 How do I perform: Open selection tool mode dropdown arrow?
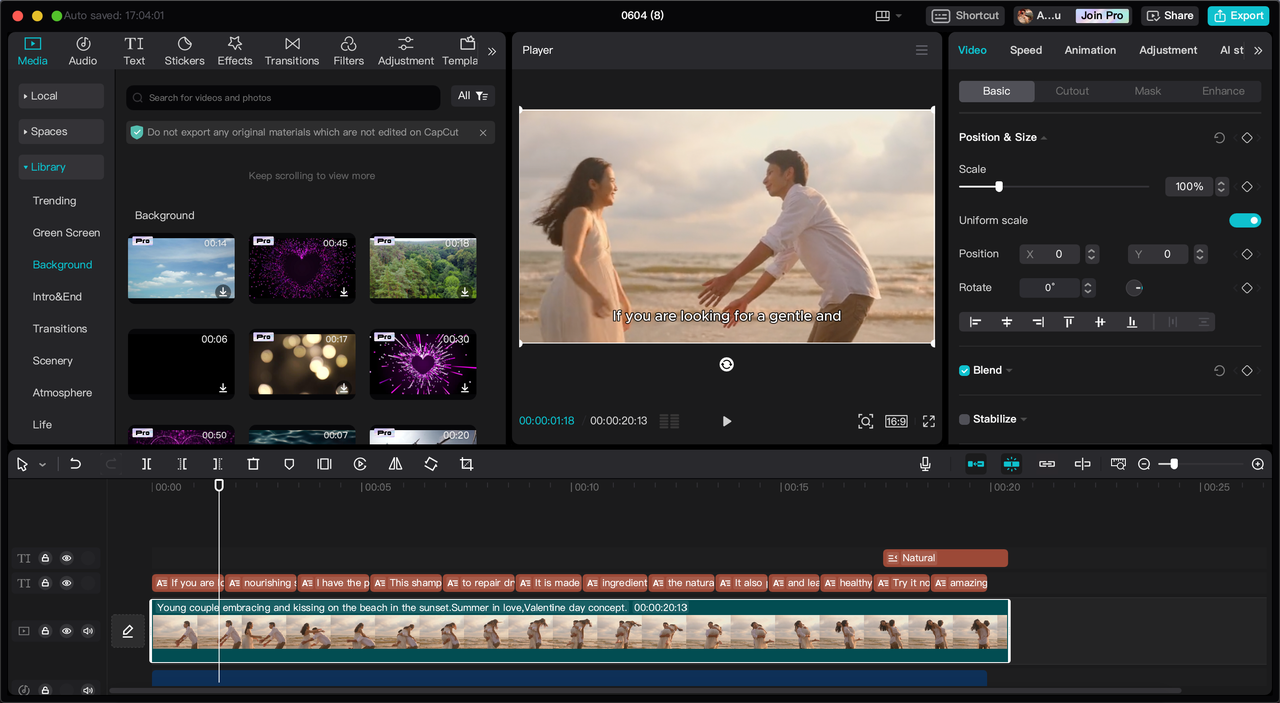42,465
